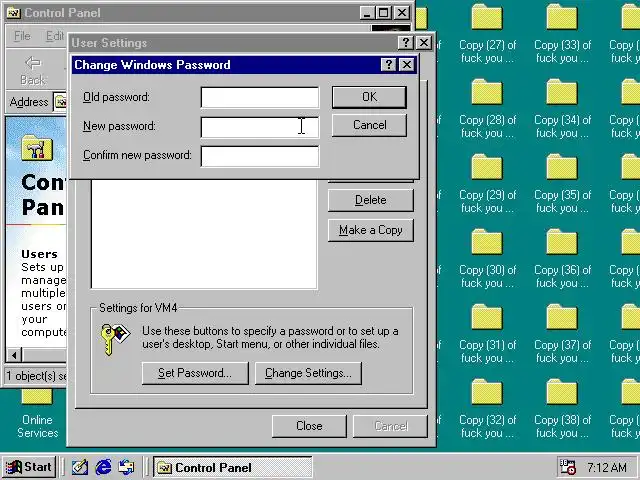Viewport: 640px width, 480px height.
Task: Confirm the password change with OK
Action: [x=369, y=97]
